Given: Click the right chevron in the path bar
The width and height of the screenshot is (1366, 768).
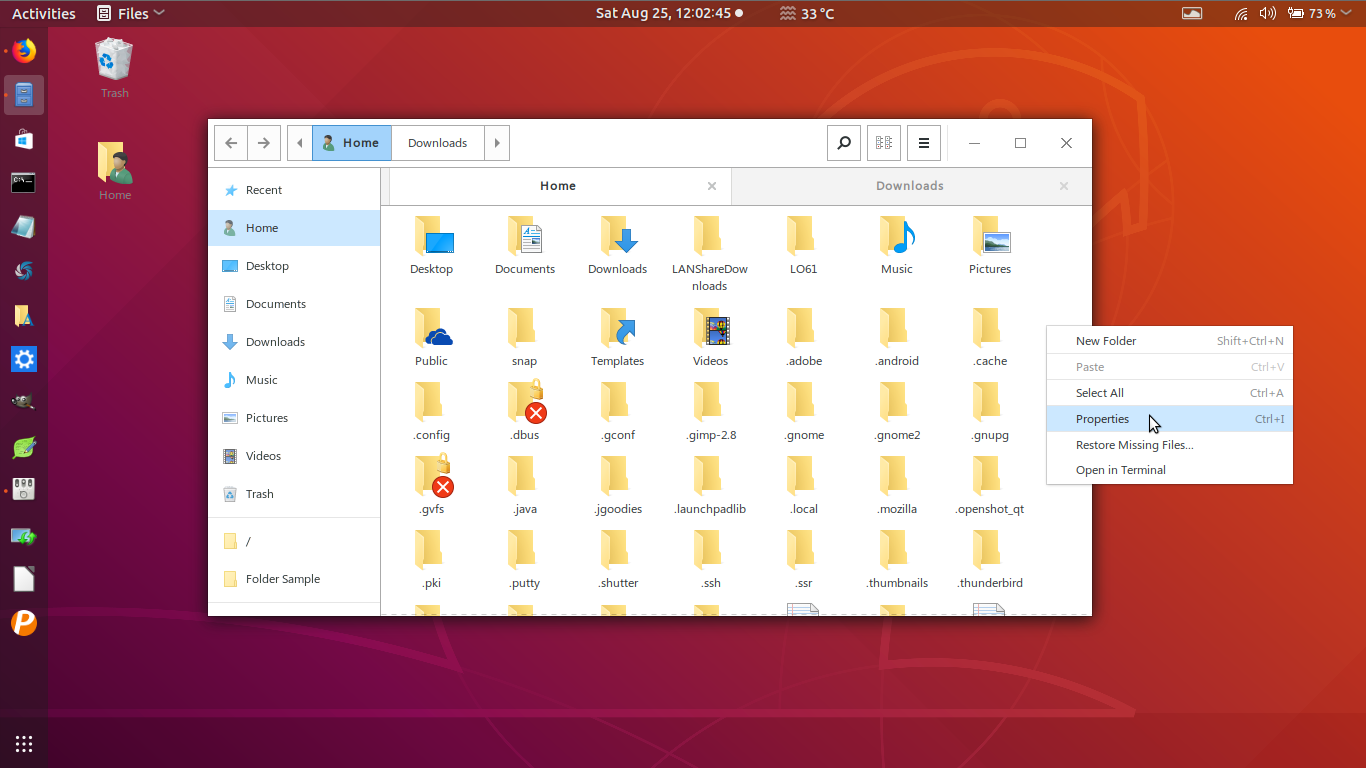Looking at the screenshot, I should coord(497,142).
